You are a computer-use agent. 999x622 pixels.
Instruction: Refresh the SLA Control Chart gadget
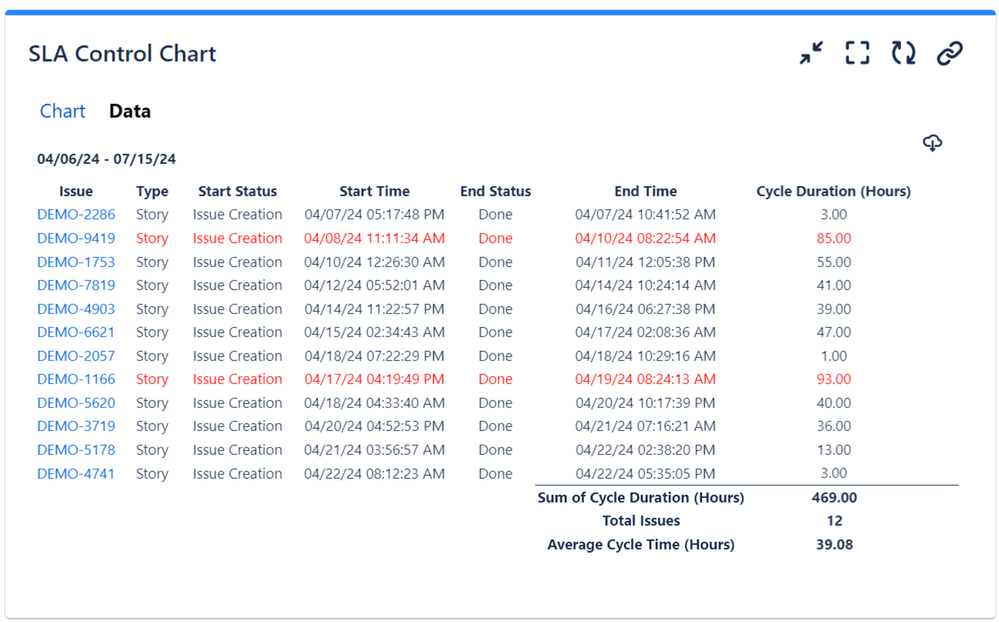click(903, 53)
